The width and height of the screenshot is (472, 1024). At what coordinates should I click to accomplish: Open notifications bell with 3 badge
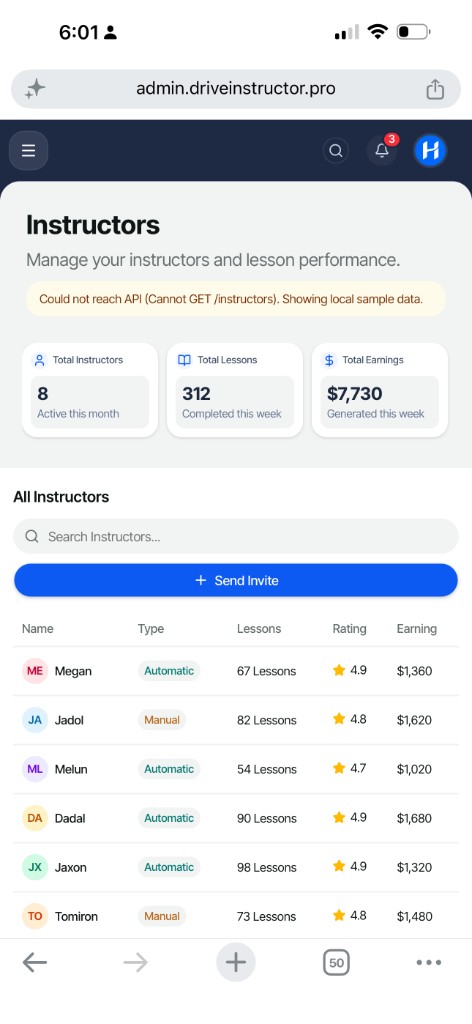[x=382, y=150]
